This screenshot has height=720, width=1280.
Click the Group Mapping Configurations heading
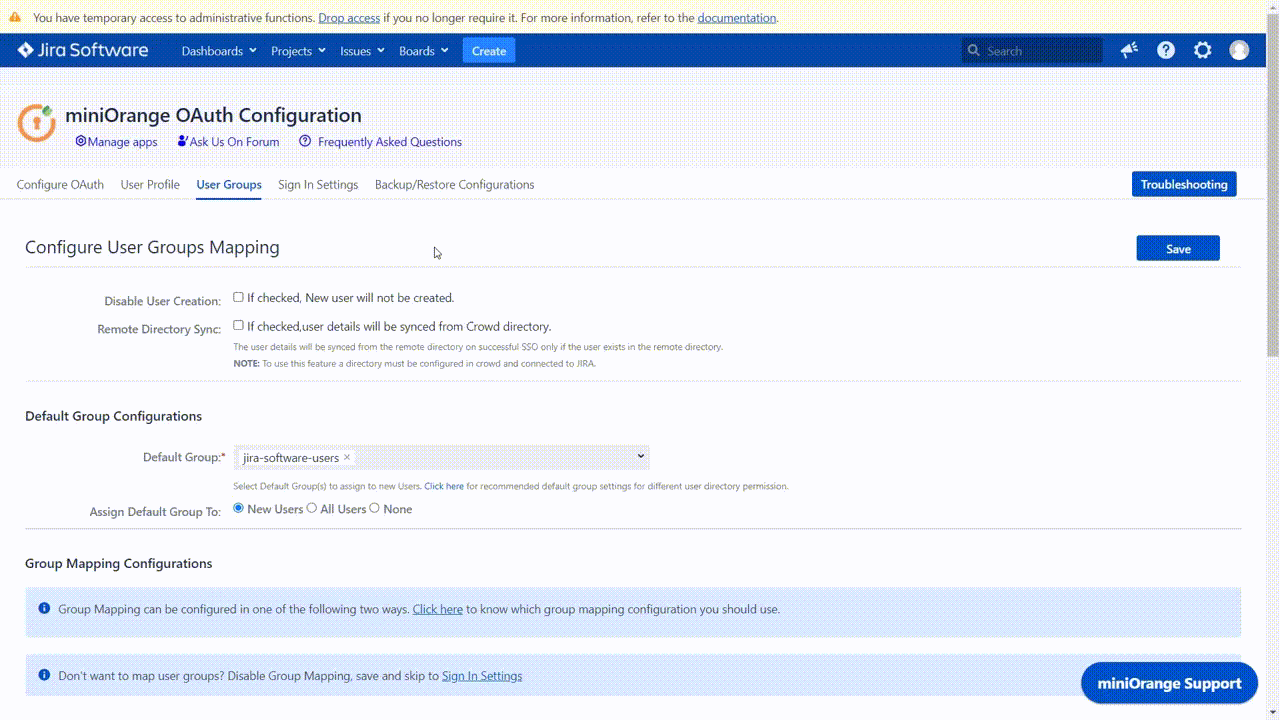click(118, 563)
